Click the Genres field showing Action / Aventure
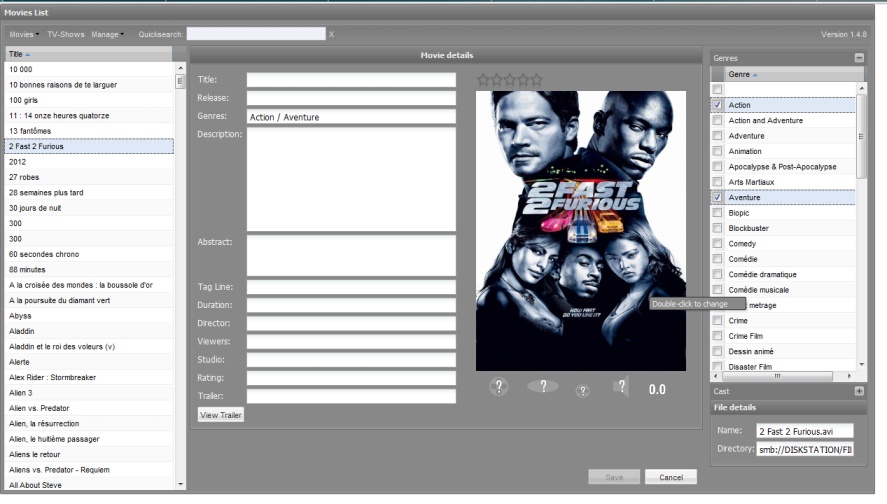The width and height of the screenshot is (887, 504). click(351, 117)
